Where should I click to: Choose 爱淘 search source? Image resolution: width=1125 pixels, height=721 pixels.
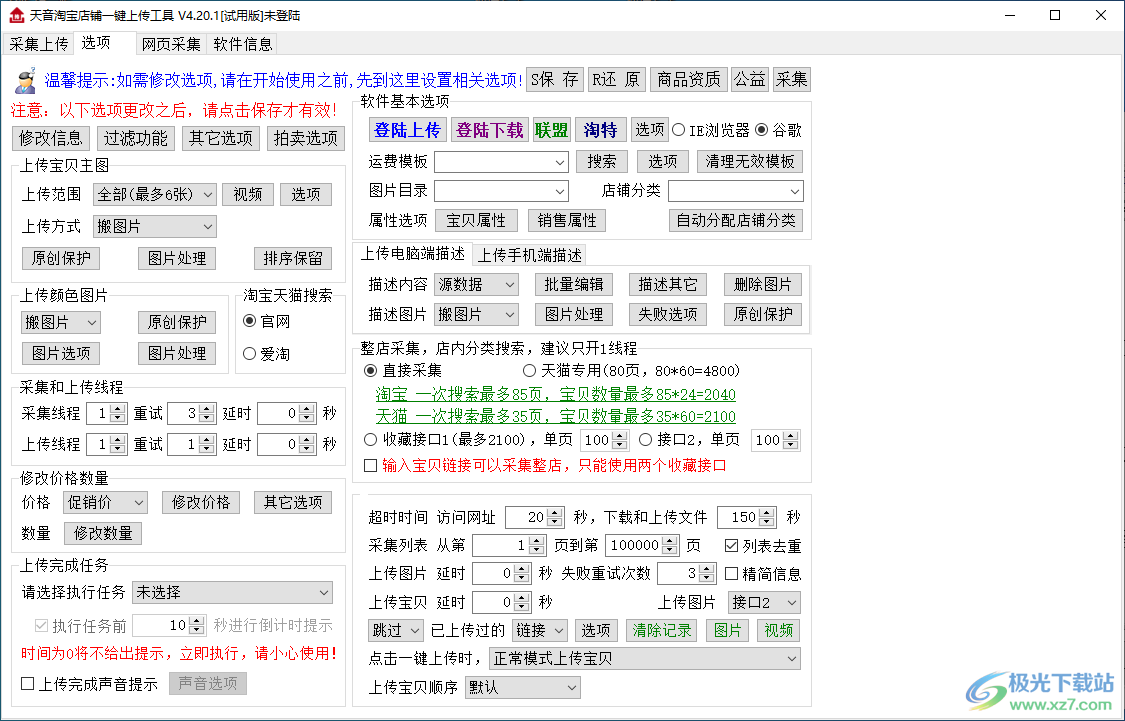267,354
